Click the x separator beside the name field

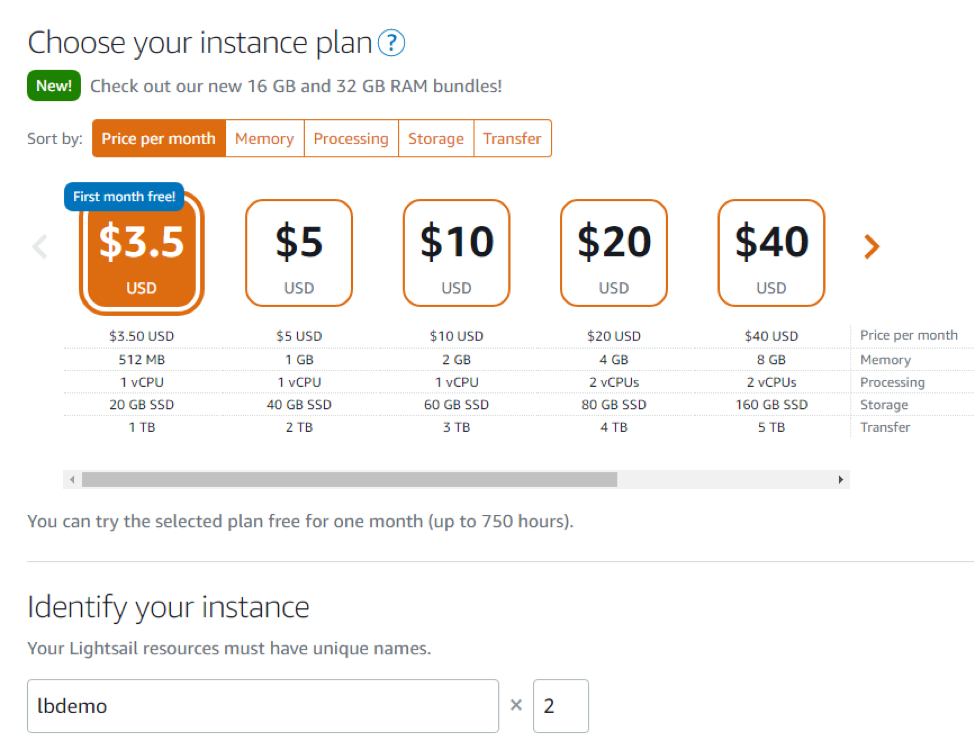tap(516, 706)
